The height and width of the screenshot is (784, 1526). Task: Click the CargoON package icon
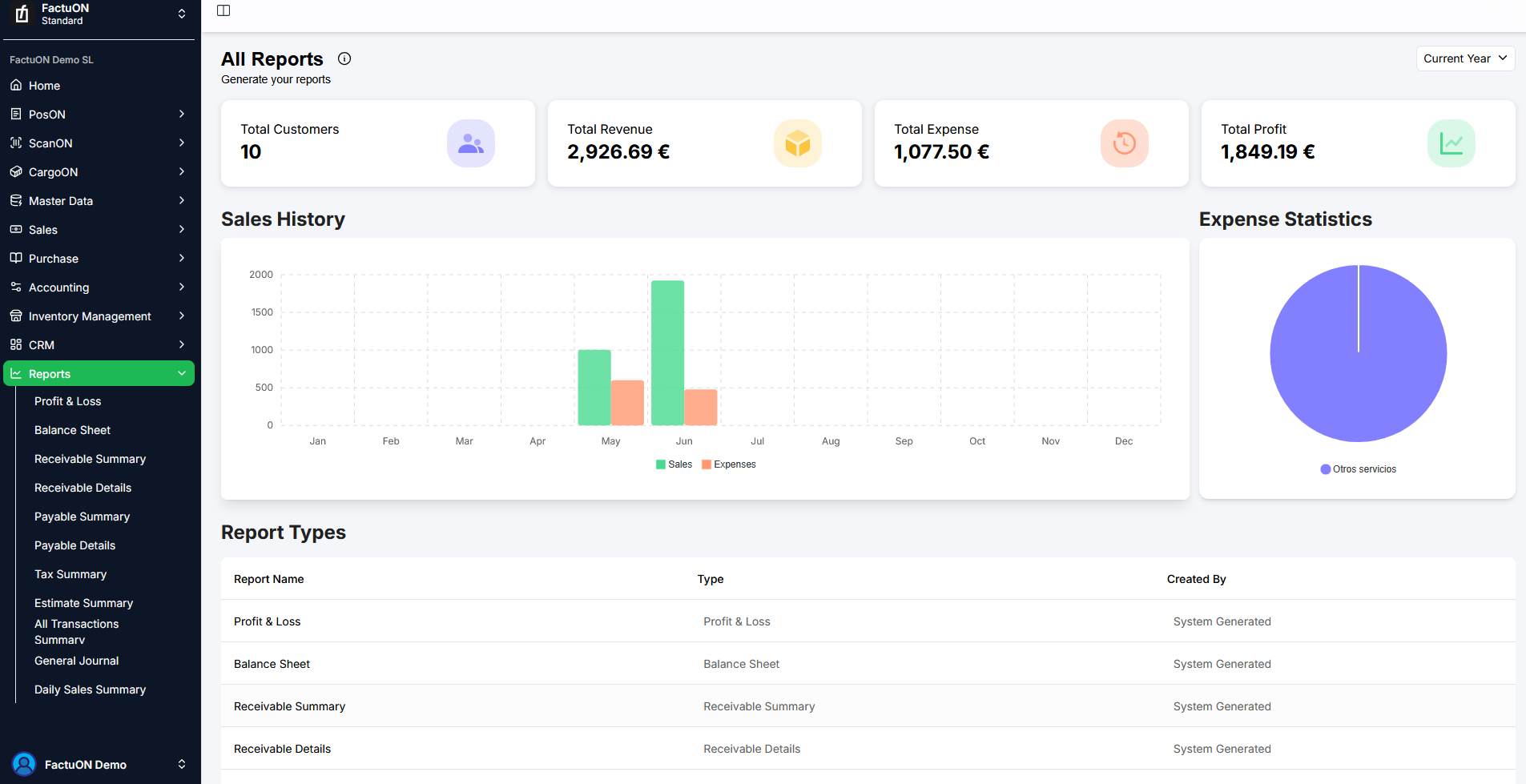point(16,171)
